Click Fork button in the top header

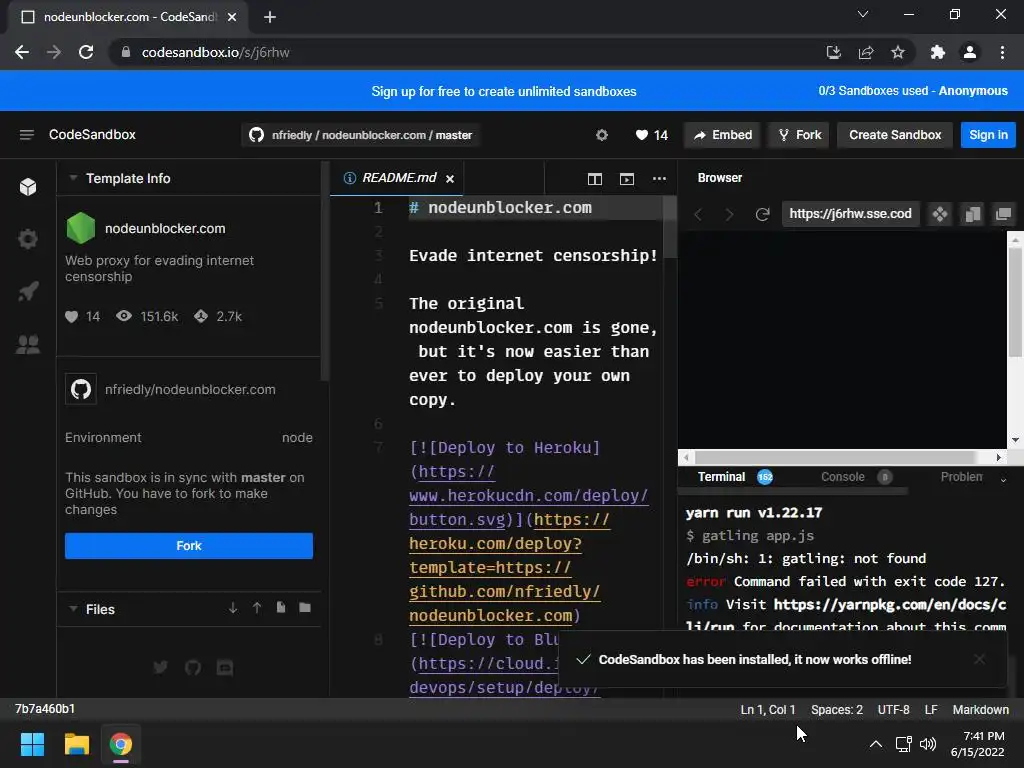click(799, 135)
